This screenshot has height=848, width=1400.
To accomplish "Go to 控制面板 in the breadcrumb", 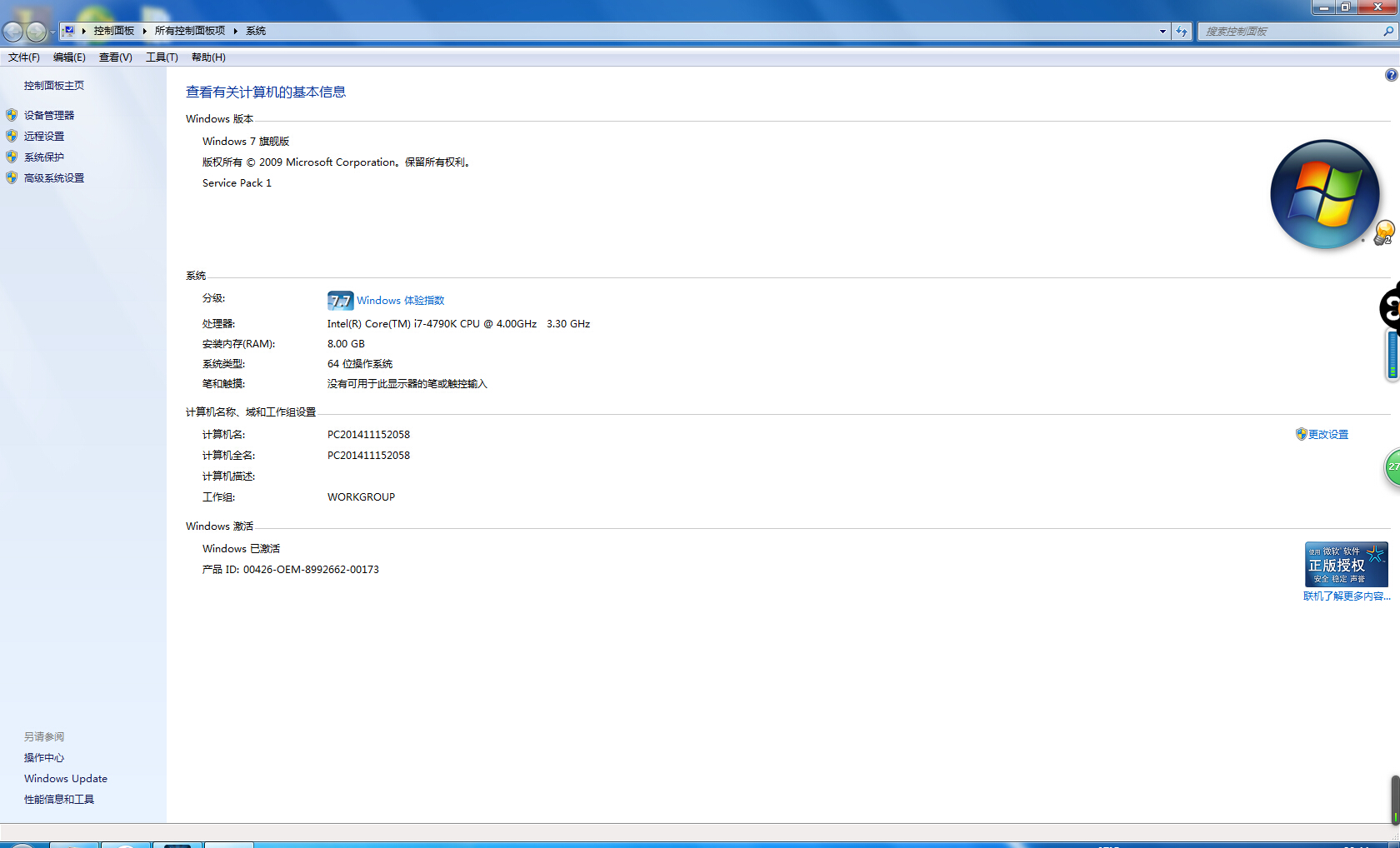I will tap(114, 31).
